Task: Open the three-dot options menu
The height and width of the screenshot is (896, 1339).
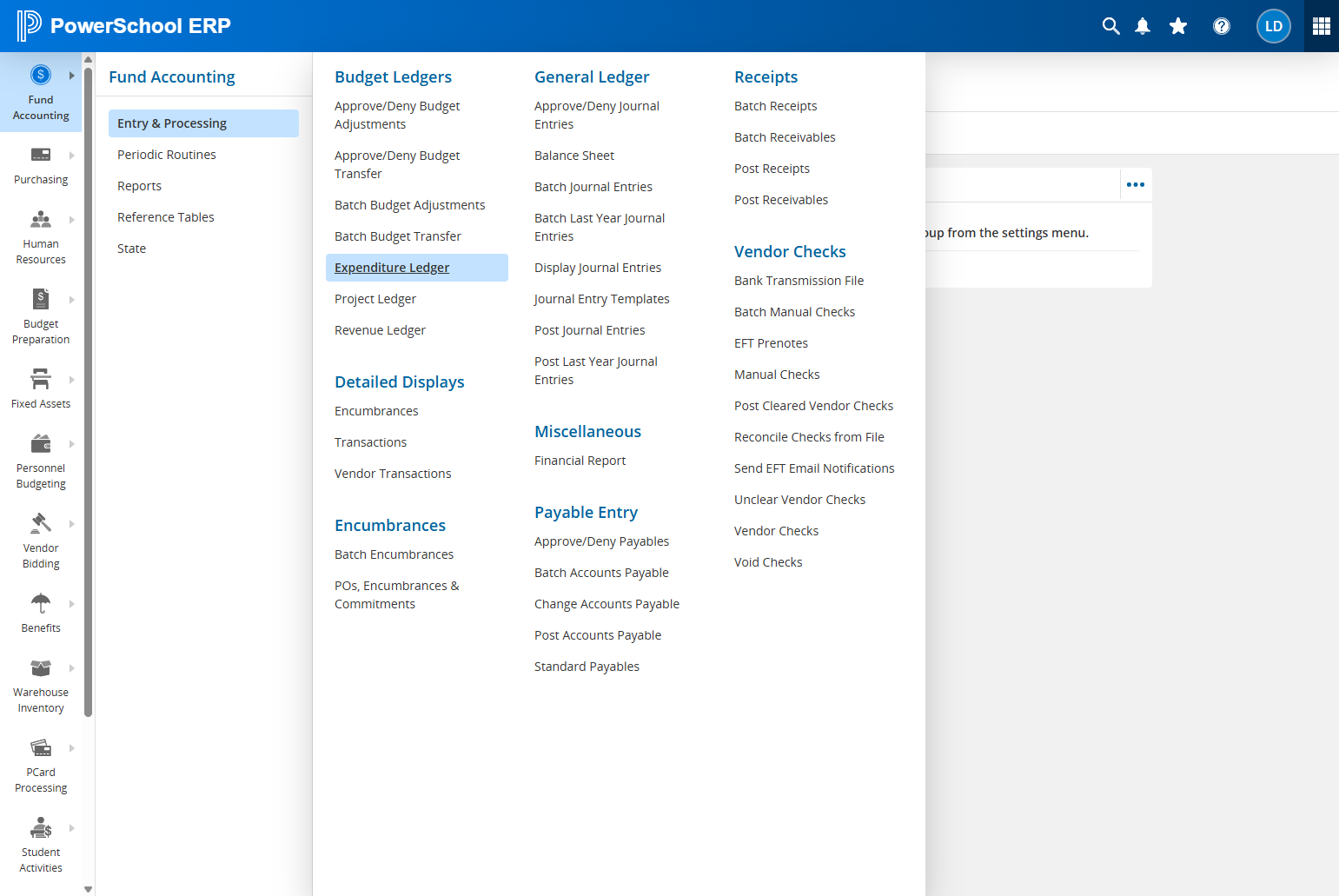Action: (1136, 184)
